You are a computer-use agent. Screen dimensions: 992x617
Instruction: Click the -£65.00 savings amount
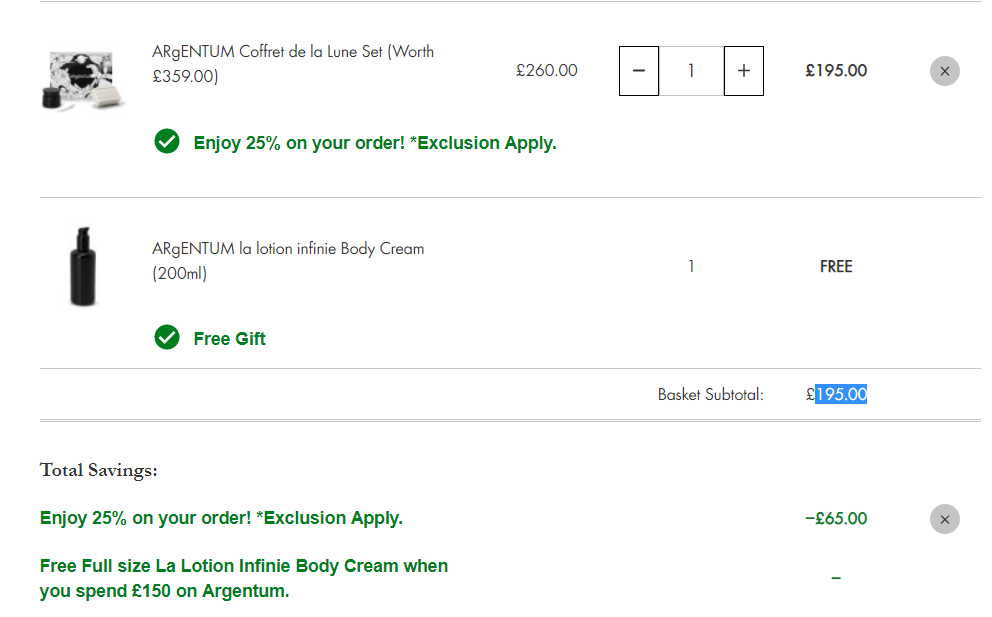click(x=836, y=518)
